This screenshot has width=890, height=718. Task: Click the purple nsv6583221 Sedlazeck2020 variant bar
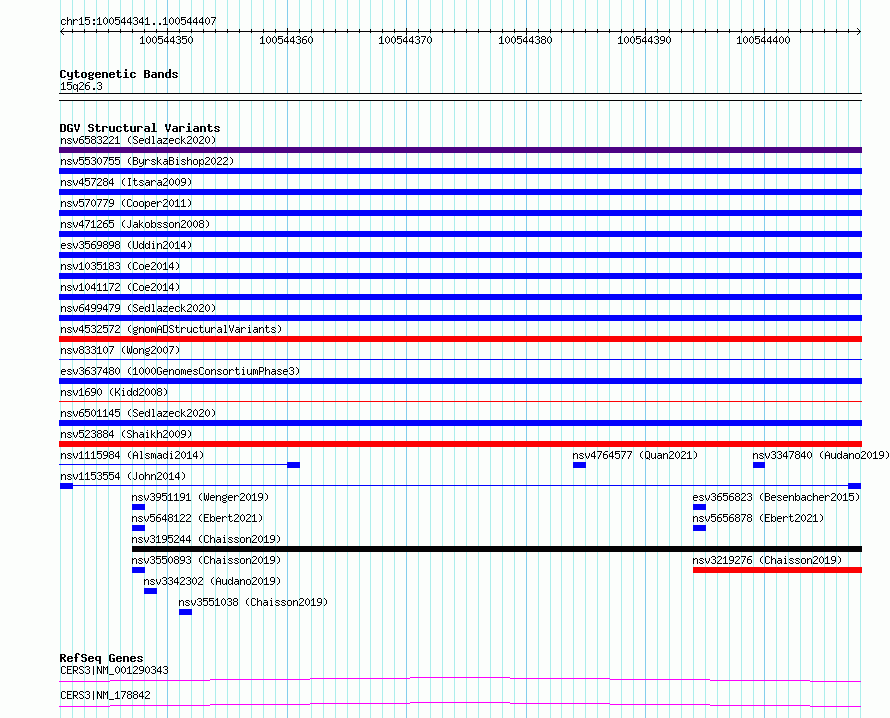tap(460, 150)
